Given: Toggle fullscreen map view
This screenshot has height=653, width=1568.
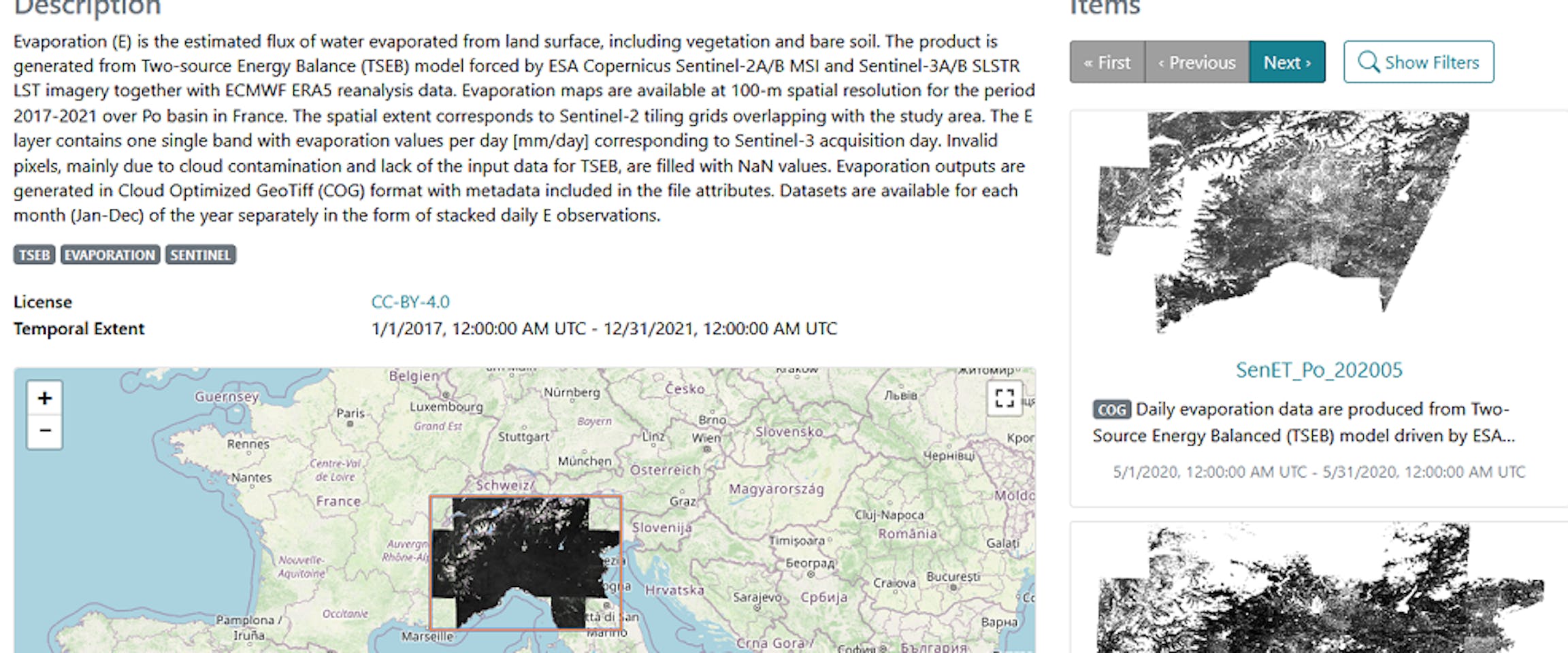Looking at the screenshot, I should 1004,397.
